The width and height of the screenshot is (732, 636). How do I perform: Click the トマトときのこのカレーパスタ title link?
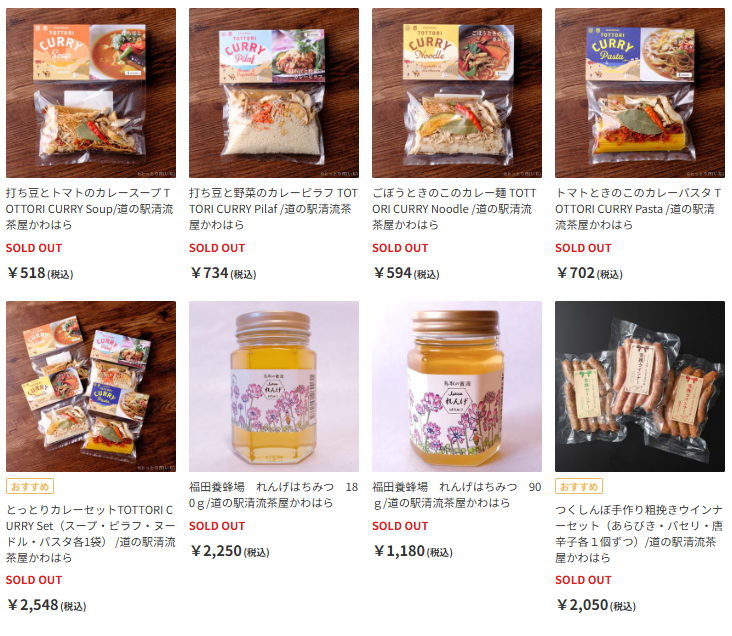[x=638, y=209]
